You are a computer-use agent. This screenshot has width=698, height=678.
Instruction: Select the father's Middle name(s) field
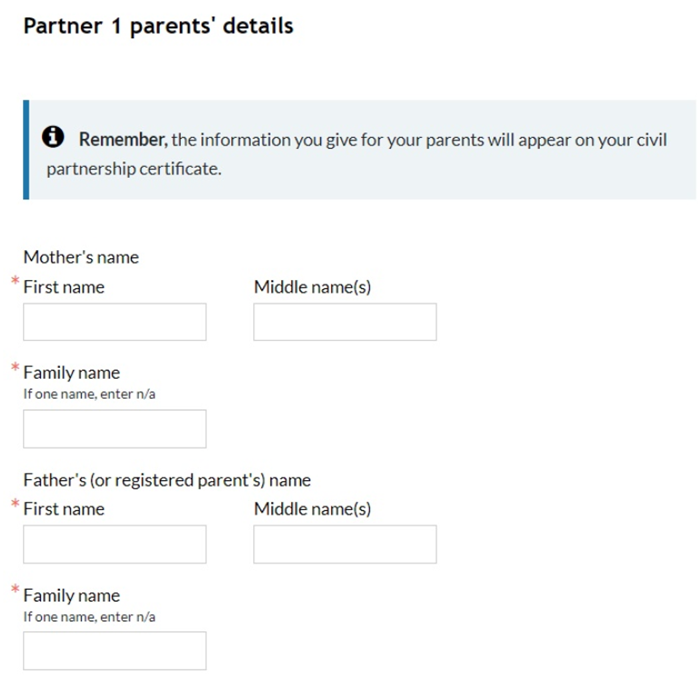click(345, 544)
